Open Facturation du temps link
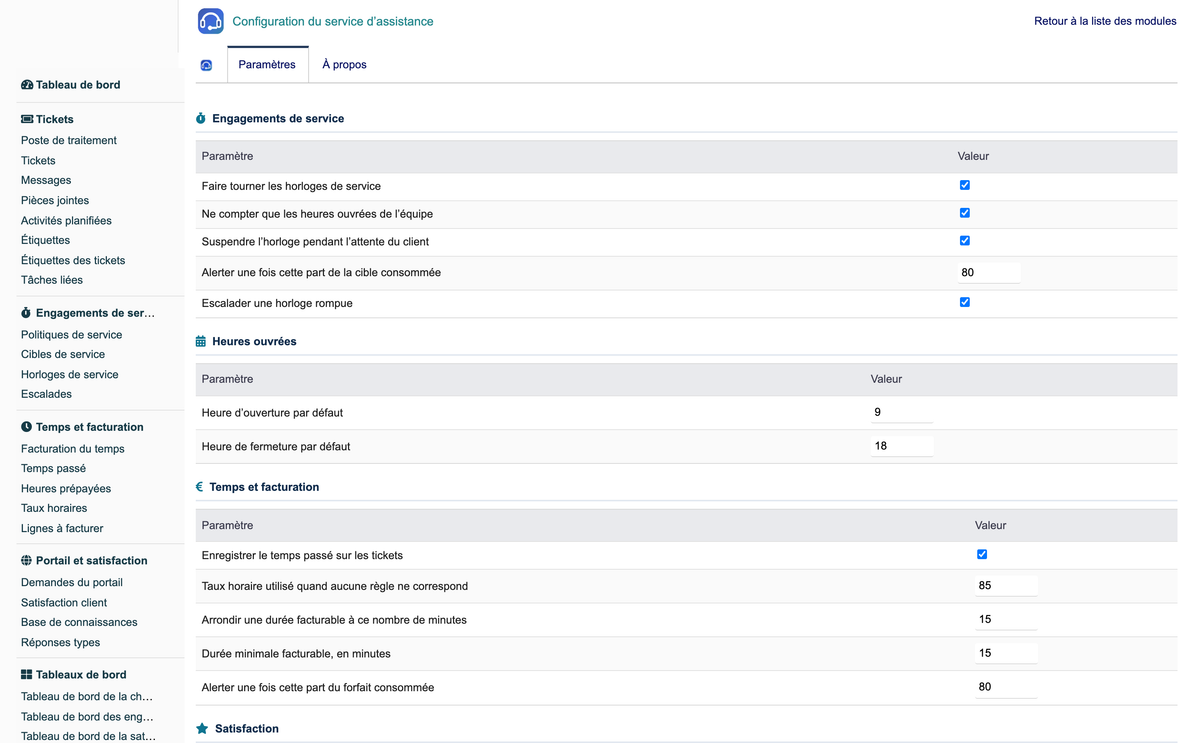The height and width of the screenshot is (743, 1200). [x=73, y=449]
